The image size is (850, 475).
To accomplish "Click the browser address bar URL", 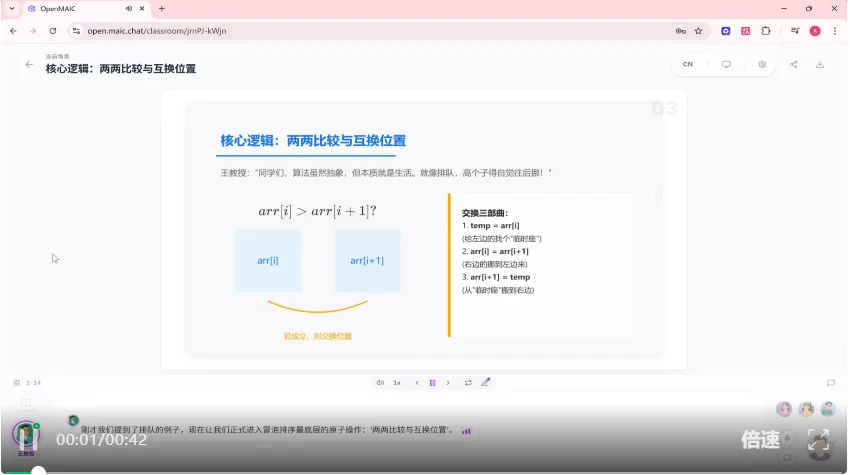I will click(157, 31).
